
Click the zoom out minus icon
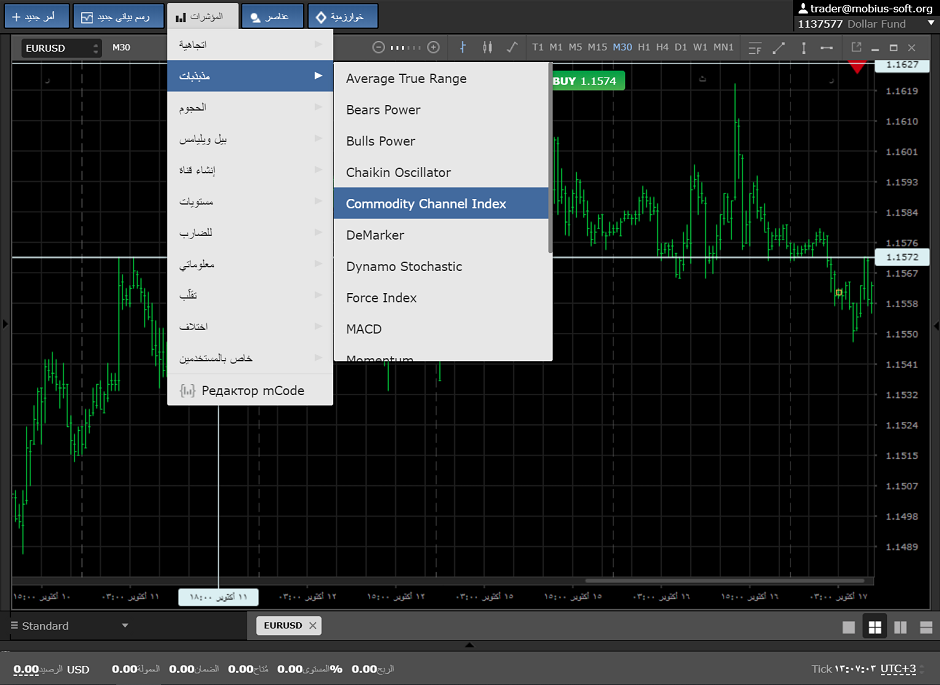[x=378, y=47]
